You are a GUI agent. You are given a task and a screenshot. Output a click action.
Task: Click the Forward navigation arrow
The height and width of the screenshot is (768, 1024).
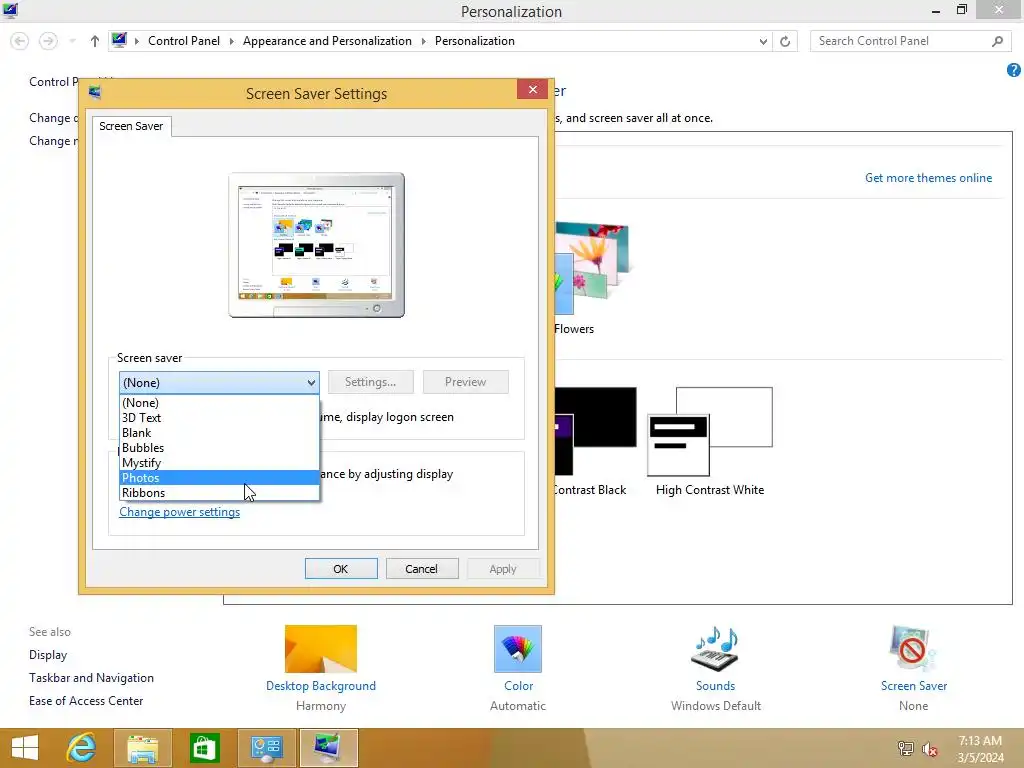(48, 41)
